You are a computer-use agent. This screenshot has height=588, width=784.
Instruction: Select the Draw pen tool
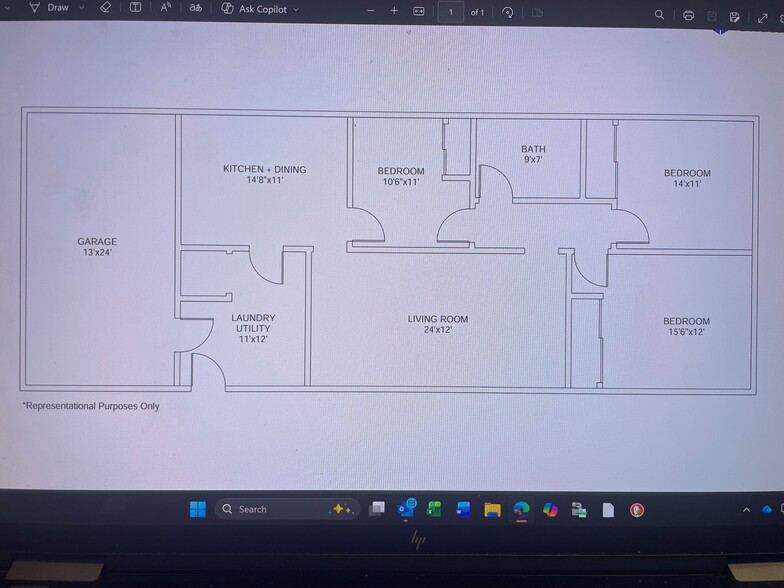coord(50,8)
